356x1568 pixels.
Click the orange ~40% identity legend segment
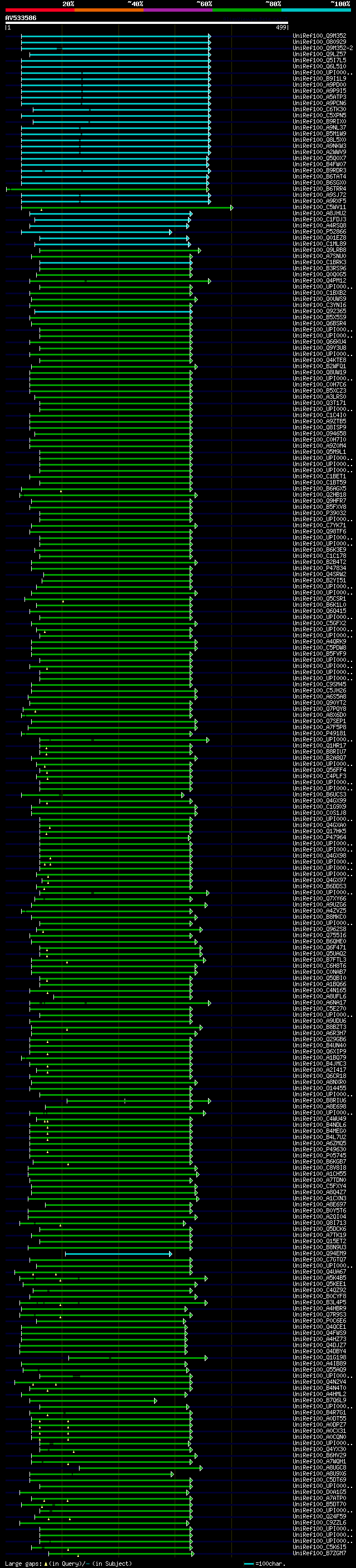tap(109, 10)
